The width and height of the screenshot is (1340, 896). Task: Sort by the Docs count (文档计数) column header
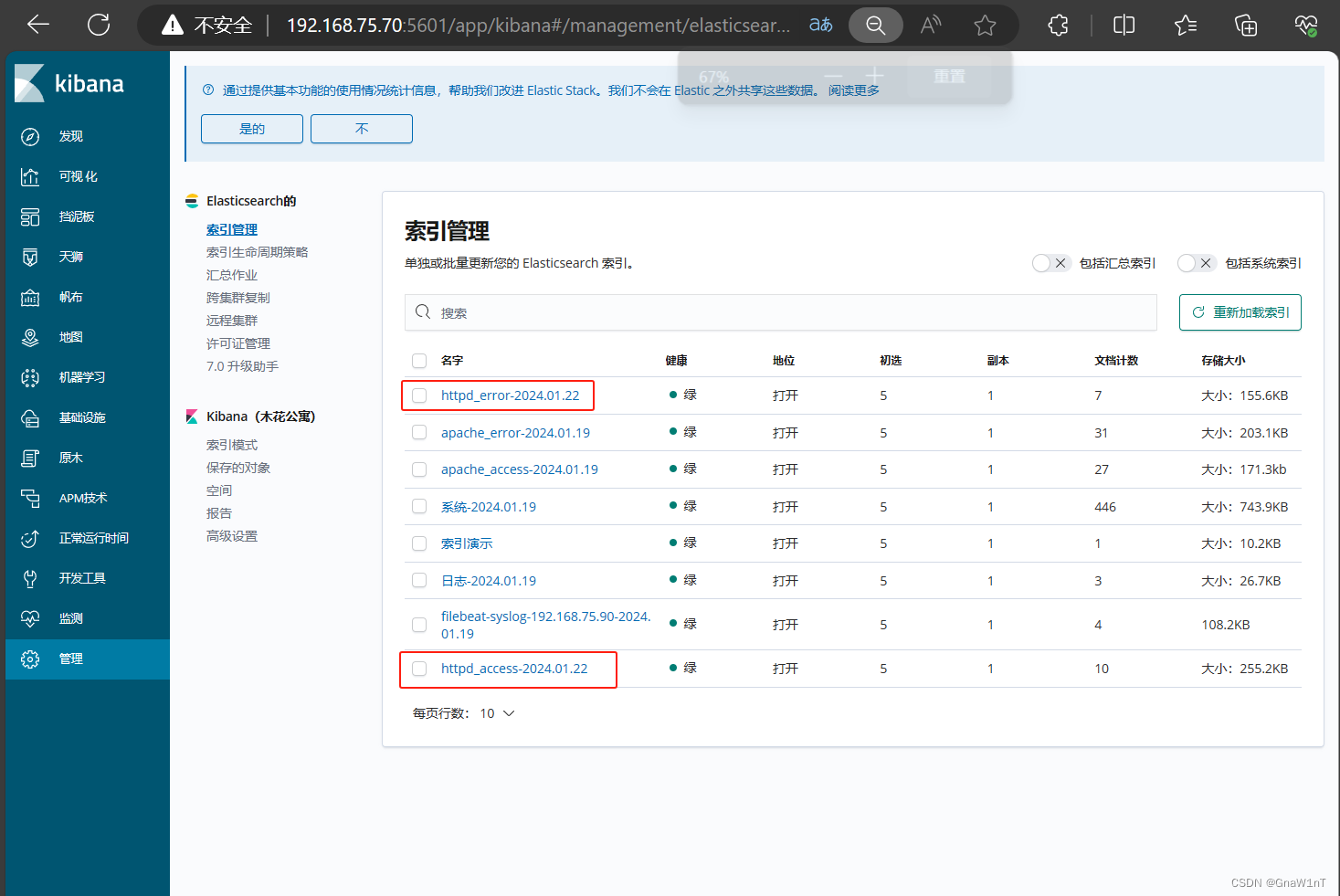point(1116,361)
